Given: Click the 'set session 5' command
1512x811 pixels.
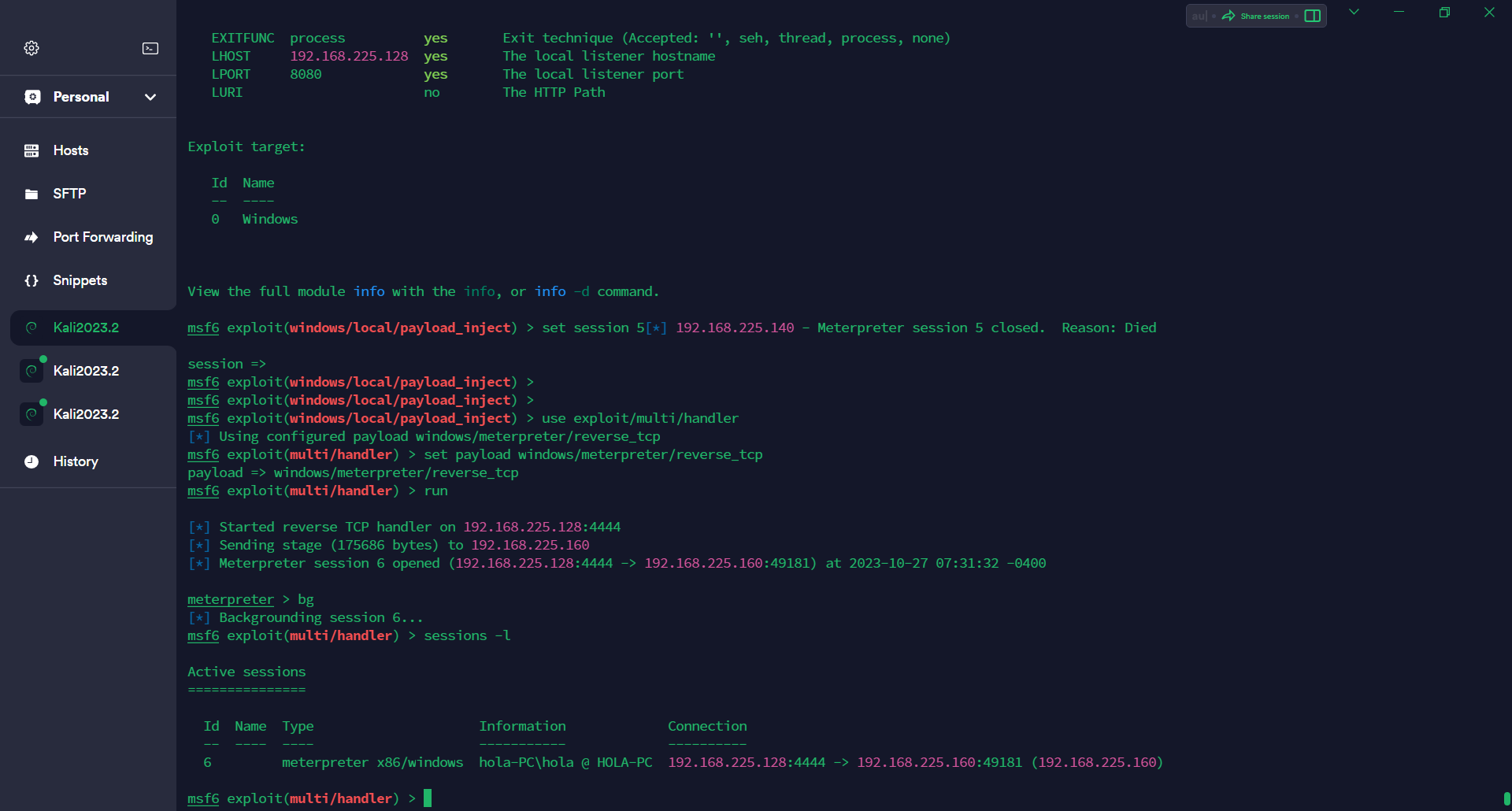Looking at the screenshot, I should [593, 328].
